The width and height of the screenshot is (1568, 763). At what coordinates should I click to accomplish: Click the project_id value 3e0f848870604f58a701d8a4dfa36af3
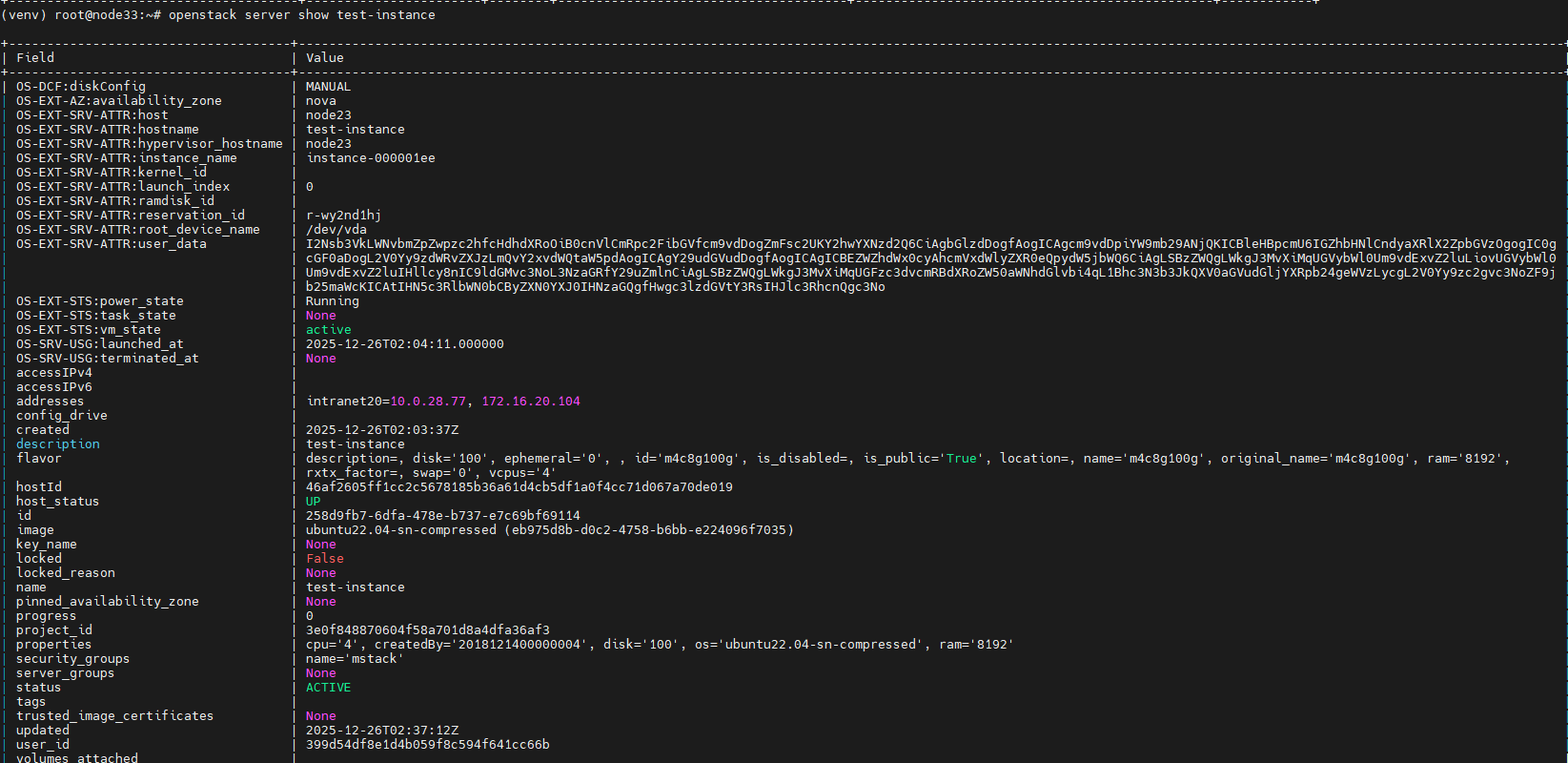click(x=427, y=630)
